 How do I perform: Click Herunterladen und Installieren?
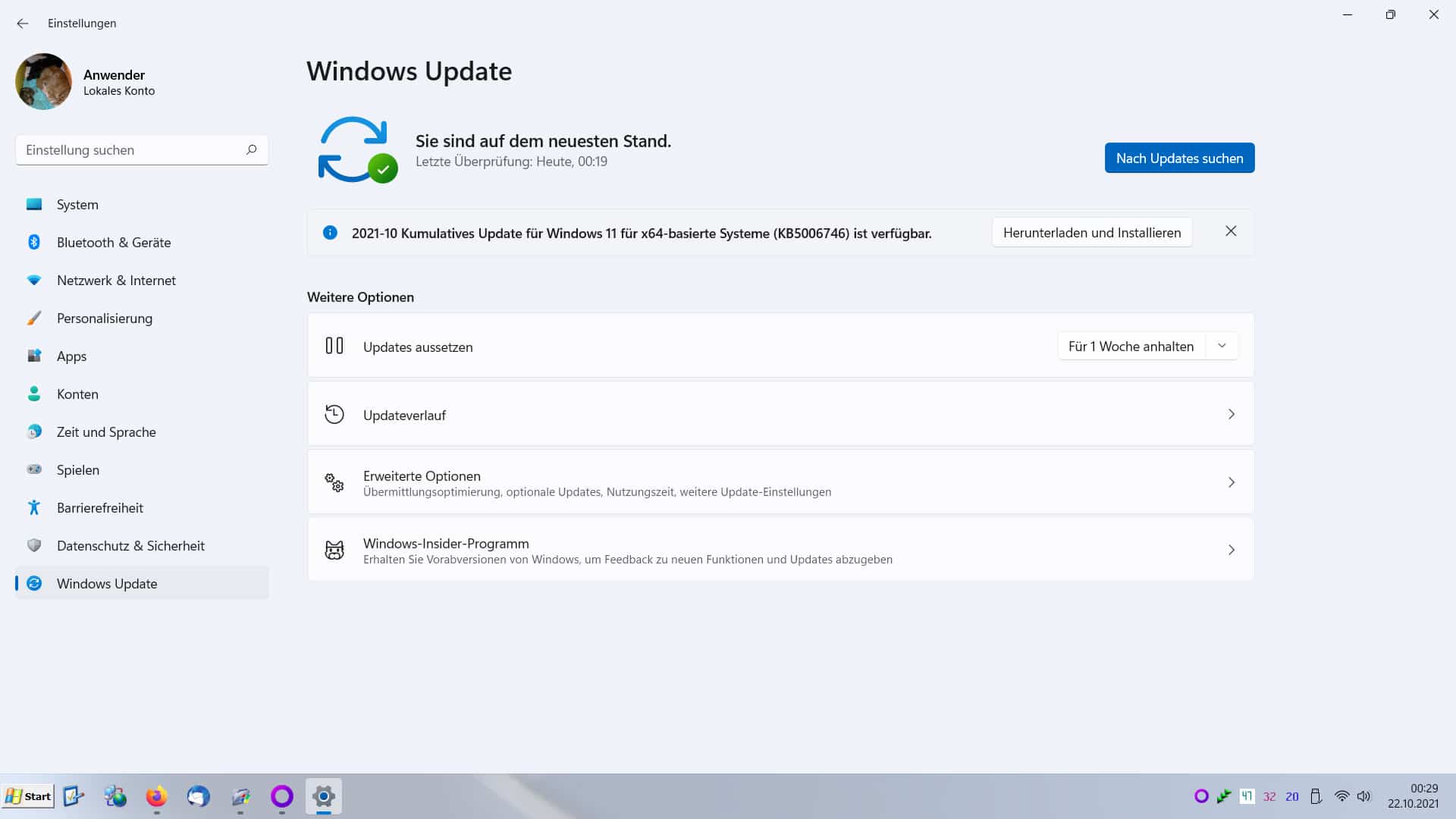click(1092, 232)
